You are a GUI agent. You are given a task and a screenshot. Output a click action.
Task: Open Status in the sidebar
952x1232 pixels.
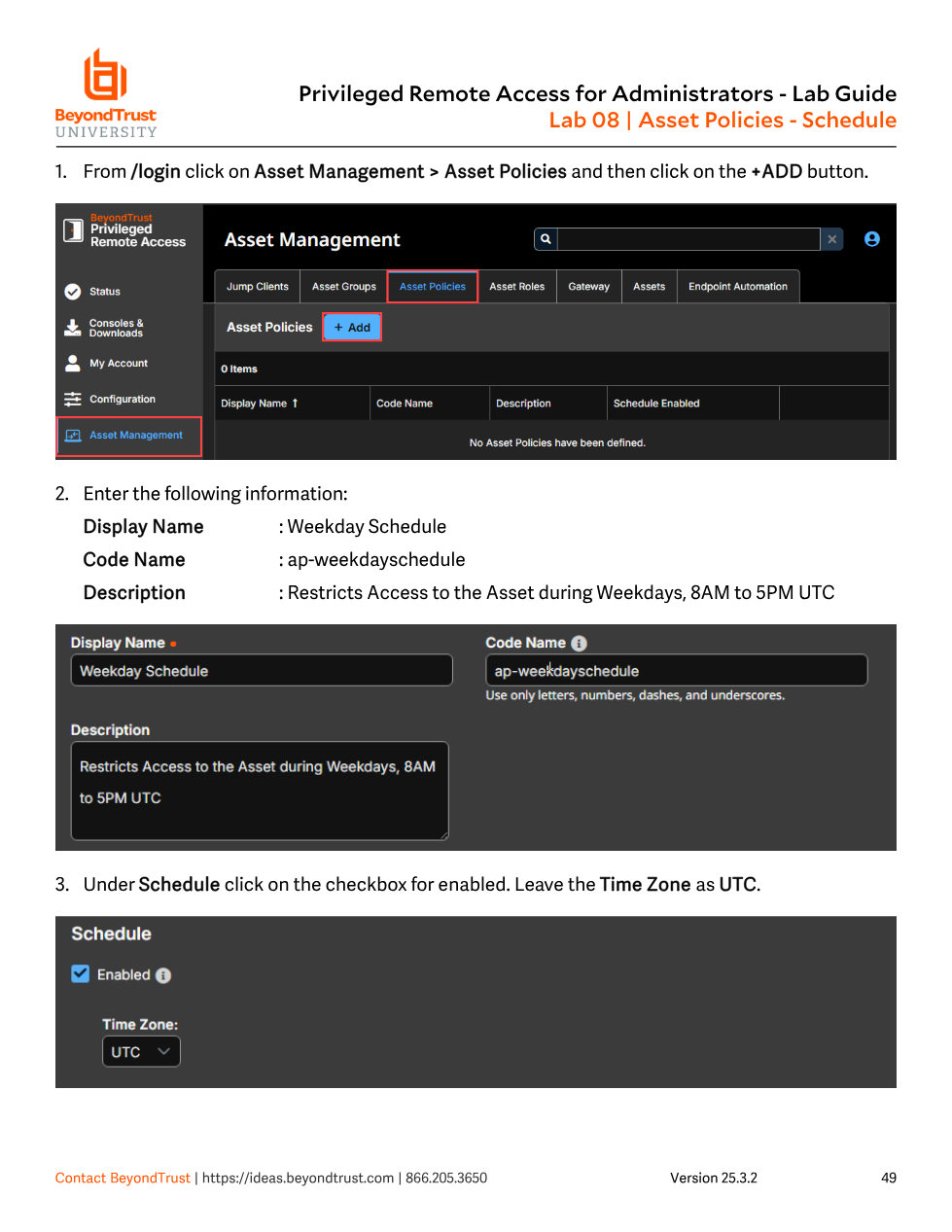point(105,292)
